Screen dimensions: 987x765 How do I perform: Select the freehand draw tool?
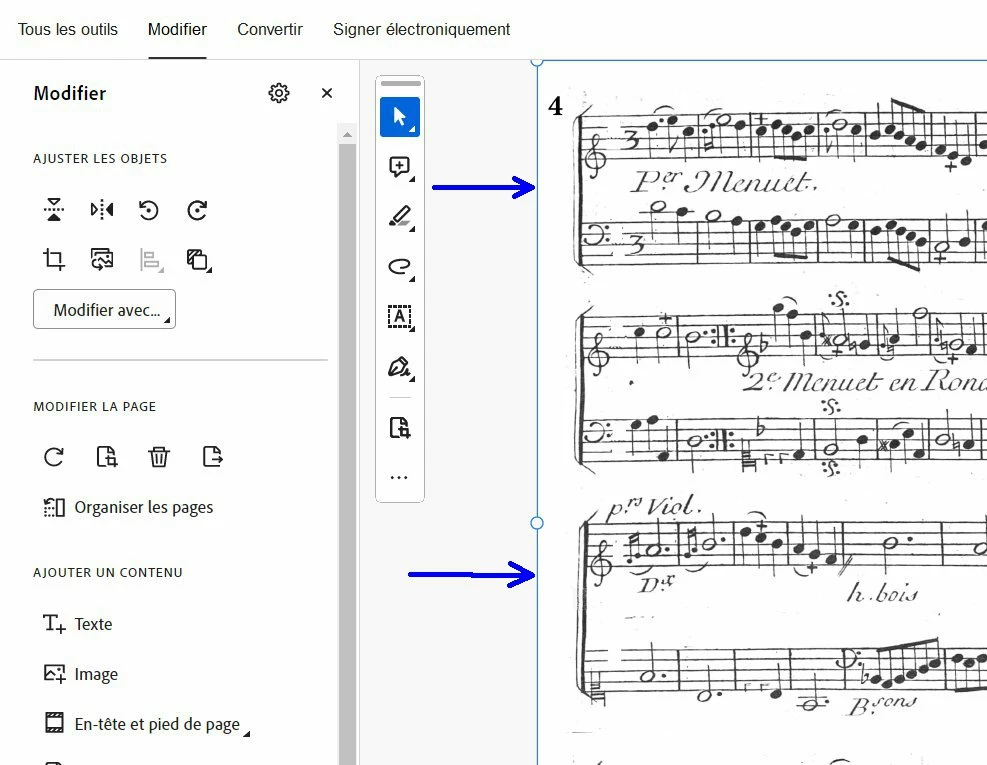click(x=400, y=267)
